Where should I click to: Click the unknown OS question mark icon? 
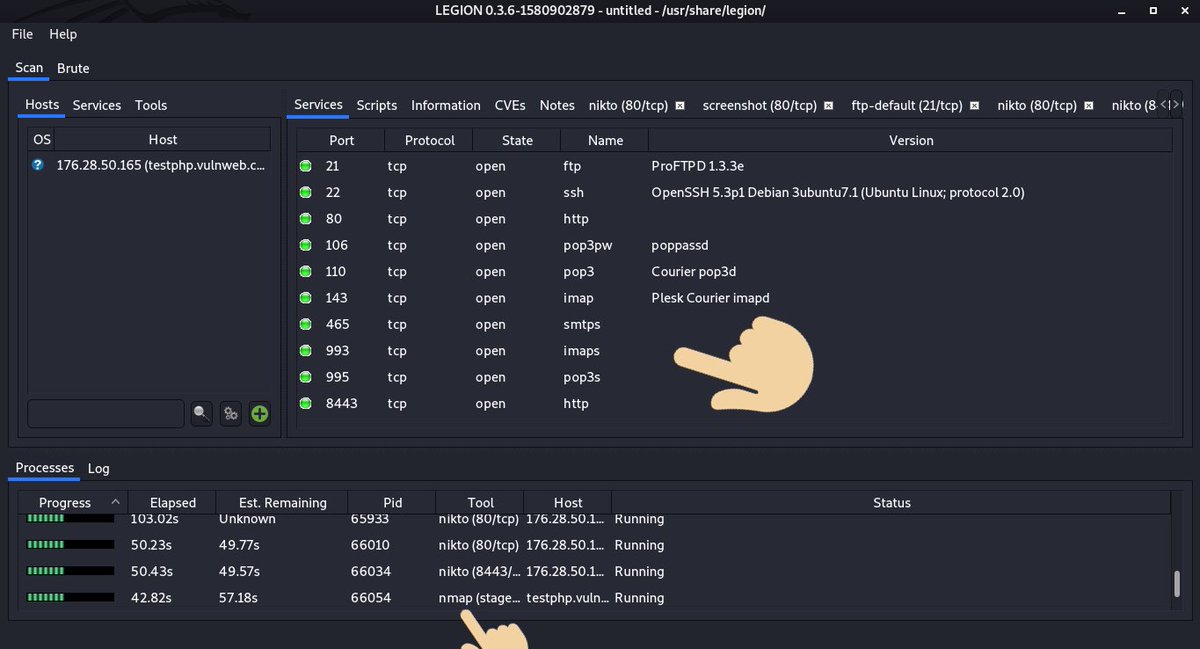click(38, 165)
